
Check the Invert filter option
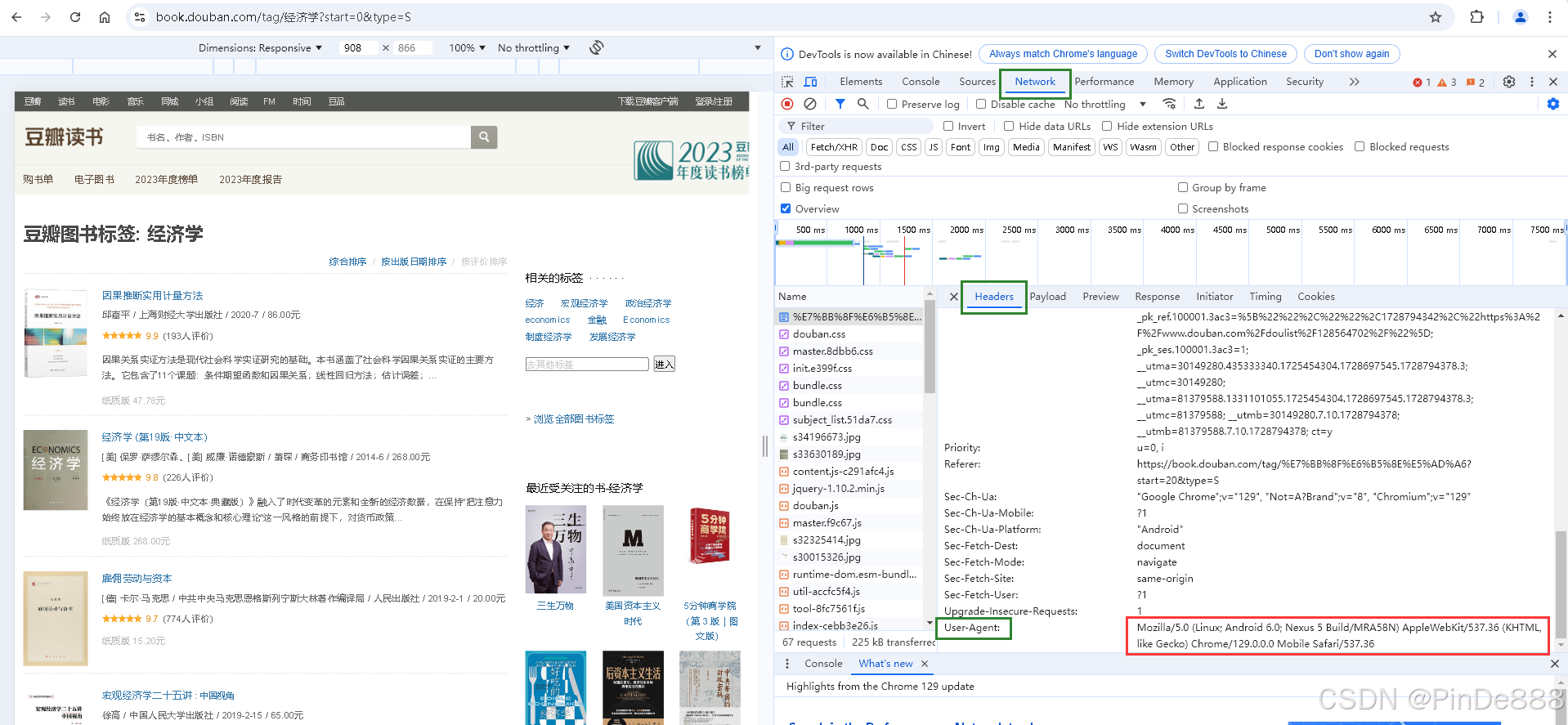(x=948, y=126)
